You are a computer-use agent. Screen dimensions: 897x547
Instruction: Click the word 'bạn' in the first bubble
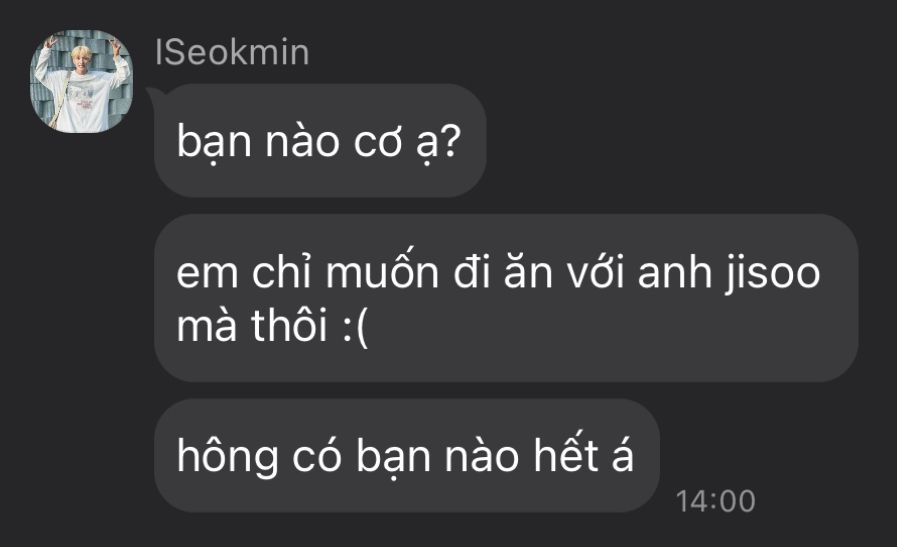click(215, 142)
